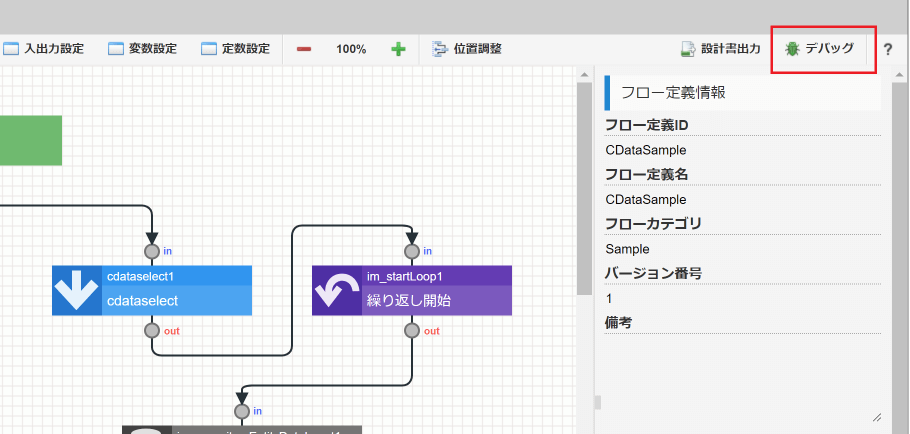Click the in port above im_startLoop1

click(x=411, y=251)
